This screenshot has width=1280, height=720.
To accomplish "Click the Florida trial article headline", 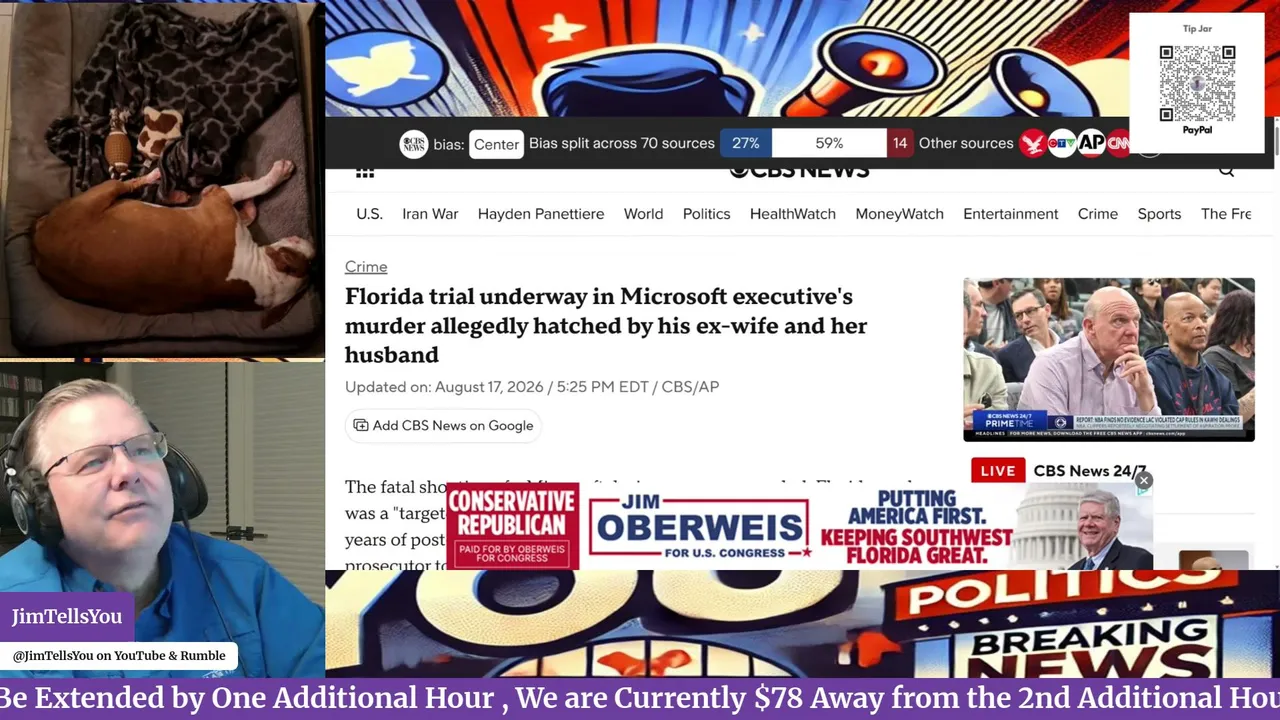I will 606,325.
